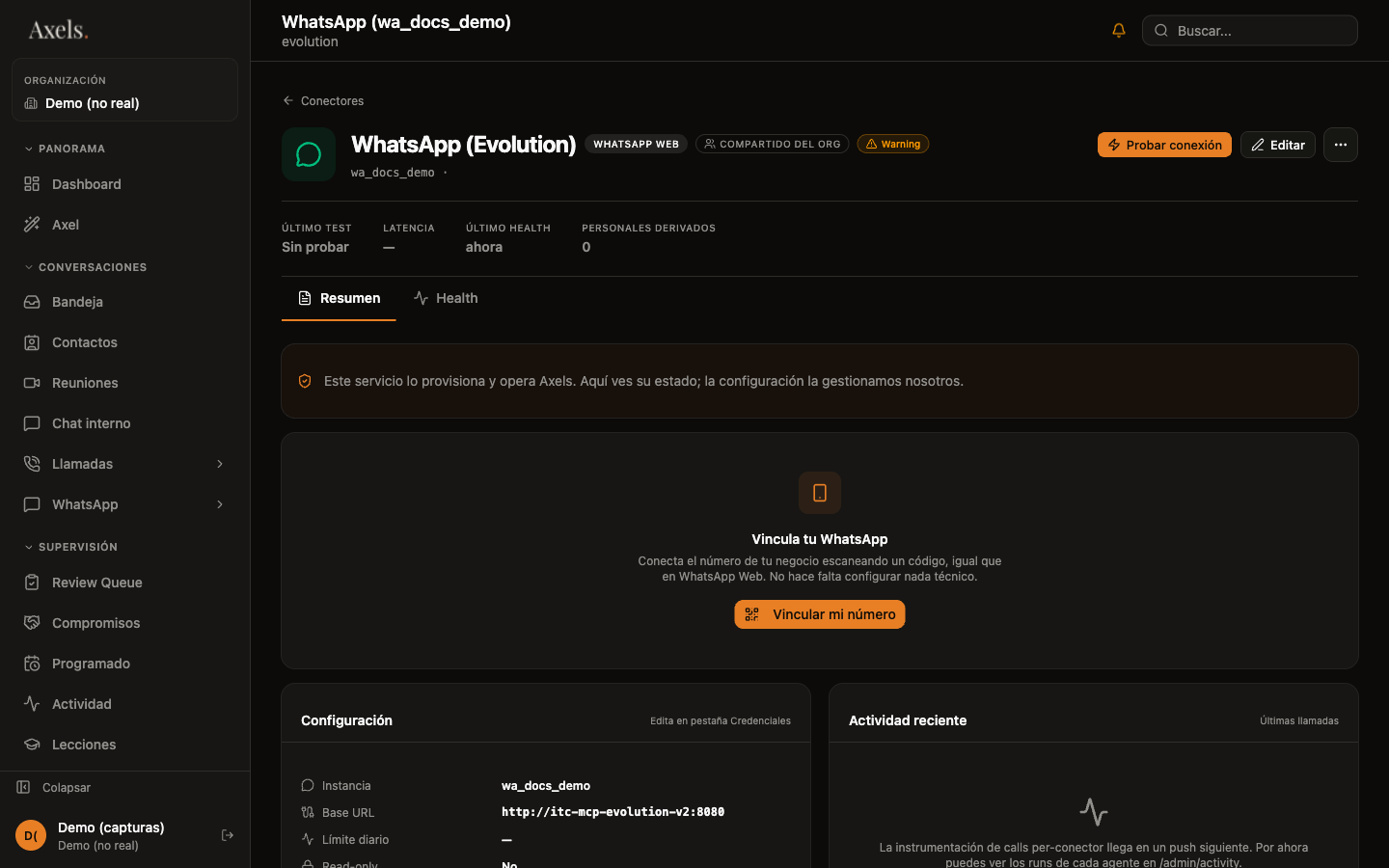Click the pulse icon in Actividad reciente card
The height and width of the screenshot is (868, 1389).
tap(1094, 812)
